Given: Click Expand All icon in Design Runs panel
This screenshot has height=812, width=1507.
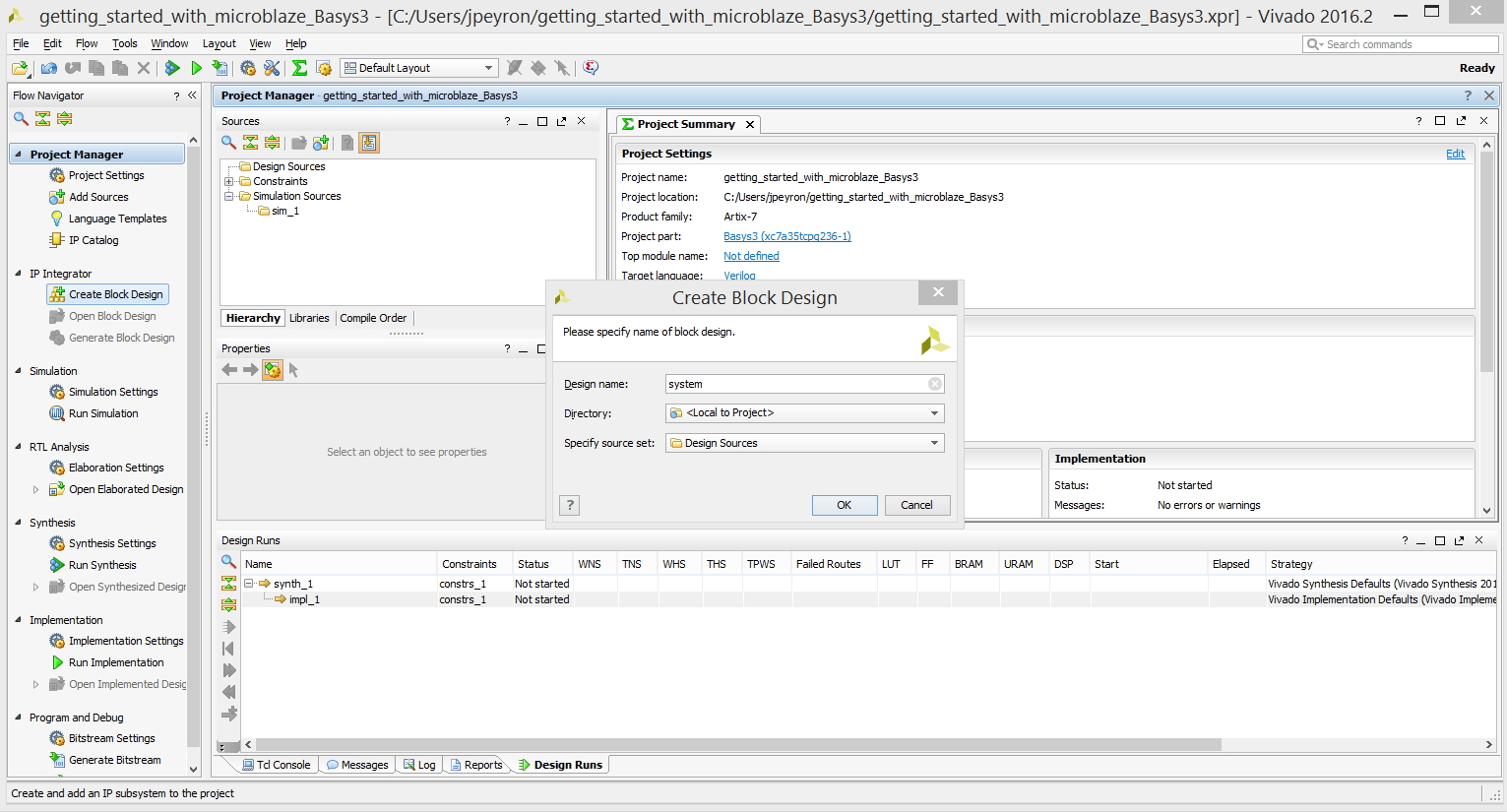Looking at the screenshot, I should pos(228,604).
